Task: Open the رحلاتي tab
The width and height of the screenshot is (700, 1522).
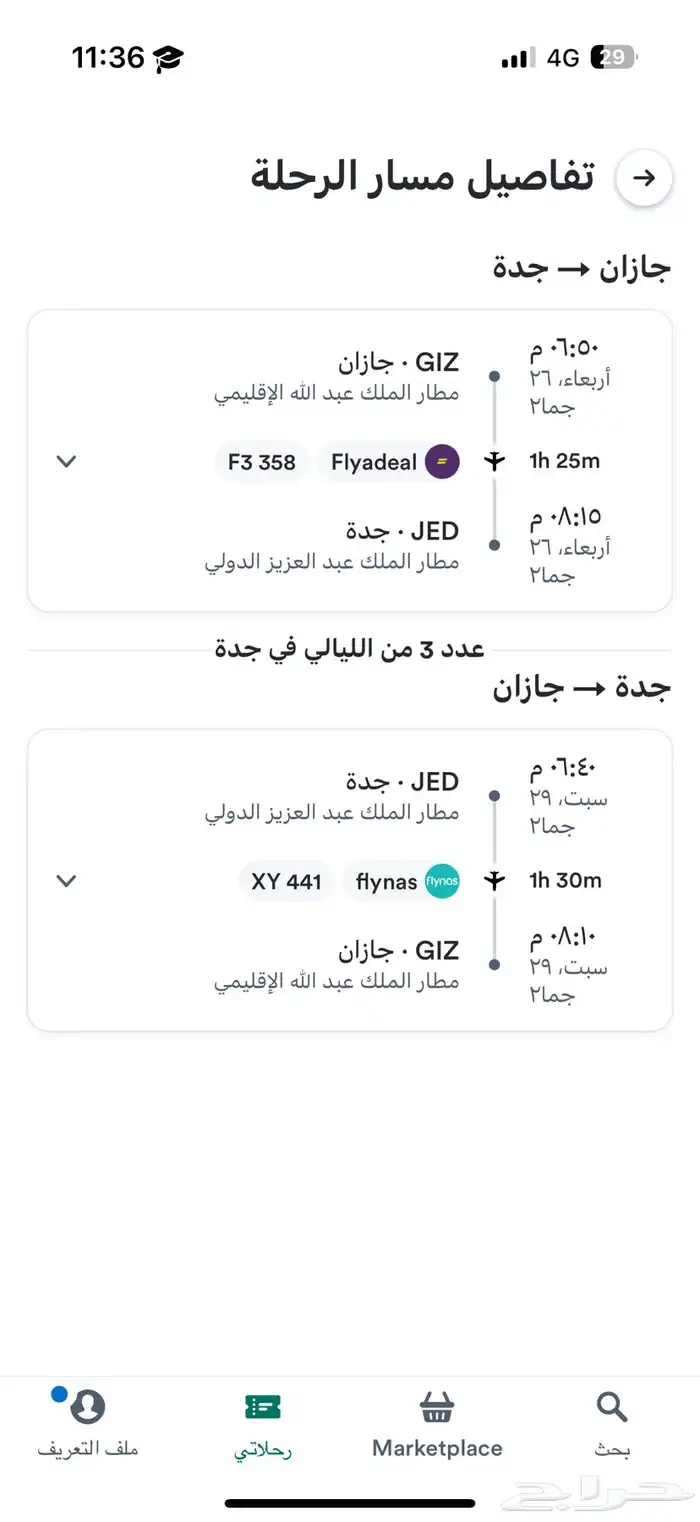Action: click(263, 1420)
